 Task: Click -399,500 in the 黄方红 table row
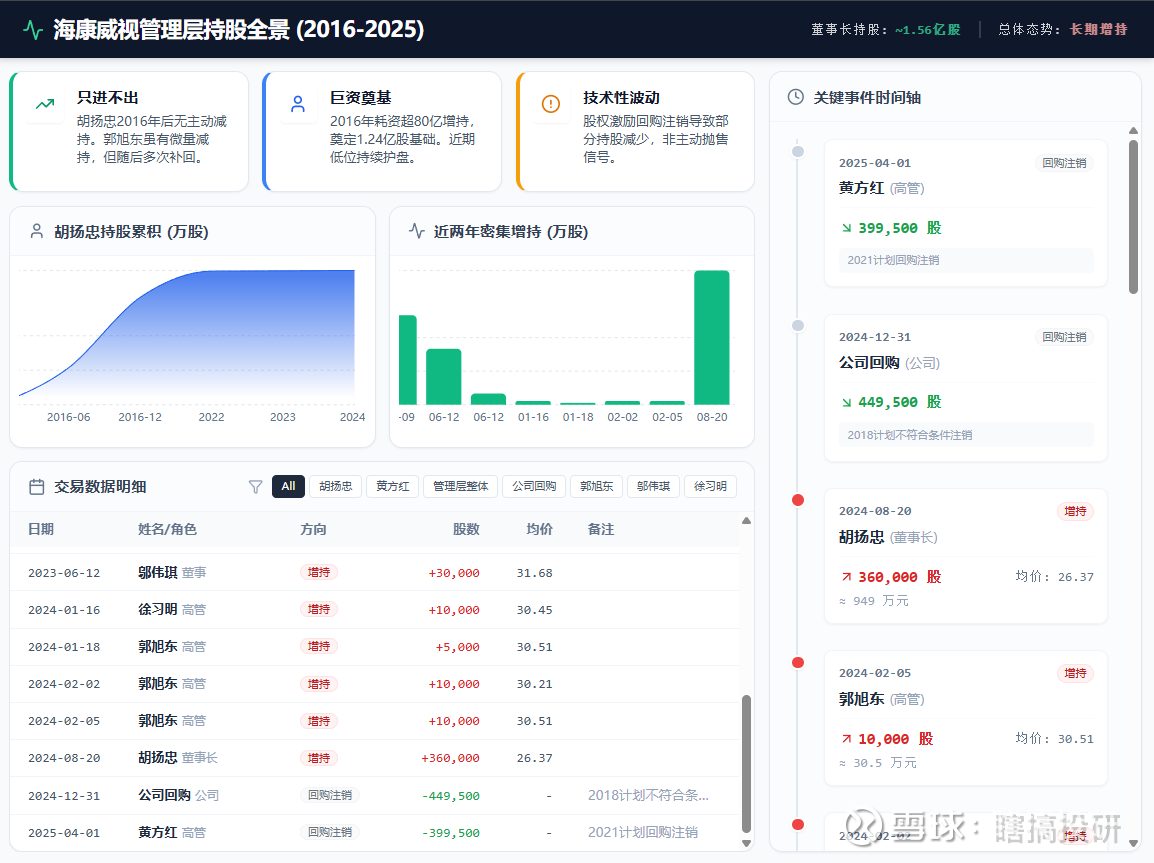tap(450, 832)
